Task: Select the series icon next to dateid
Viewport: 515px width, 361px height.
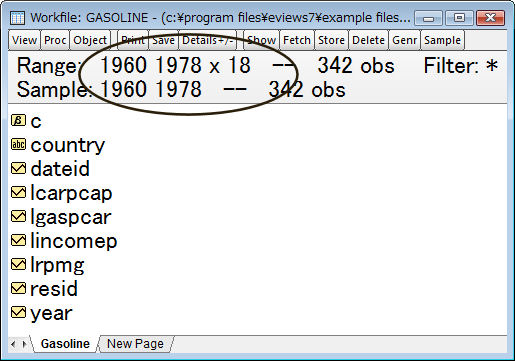Action: tap(18, 168)
